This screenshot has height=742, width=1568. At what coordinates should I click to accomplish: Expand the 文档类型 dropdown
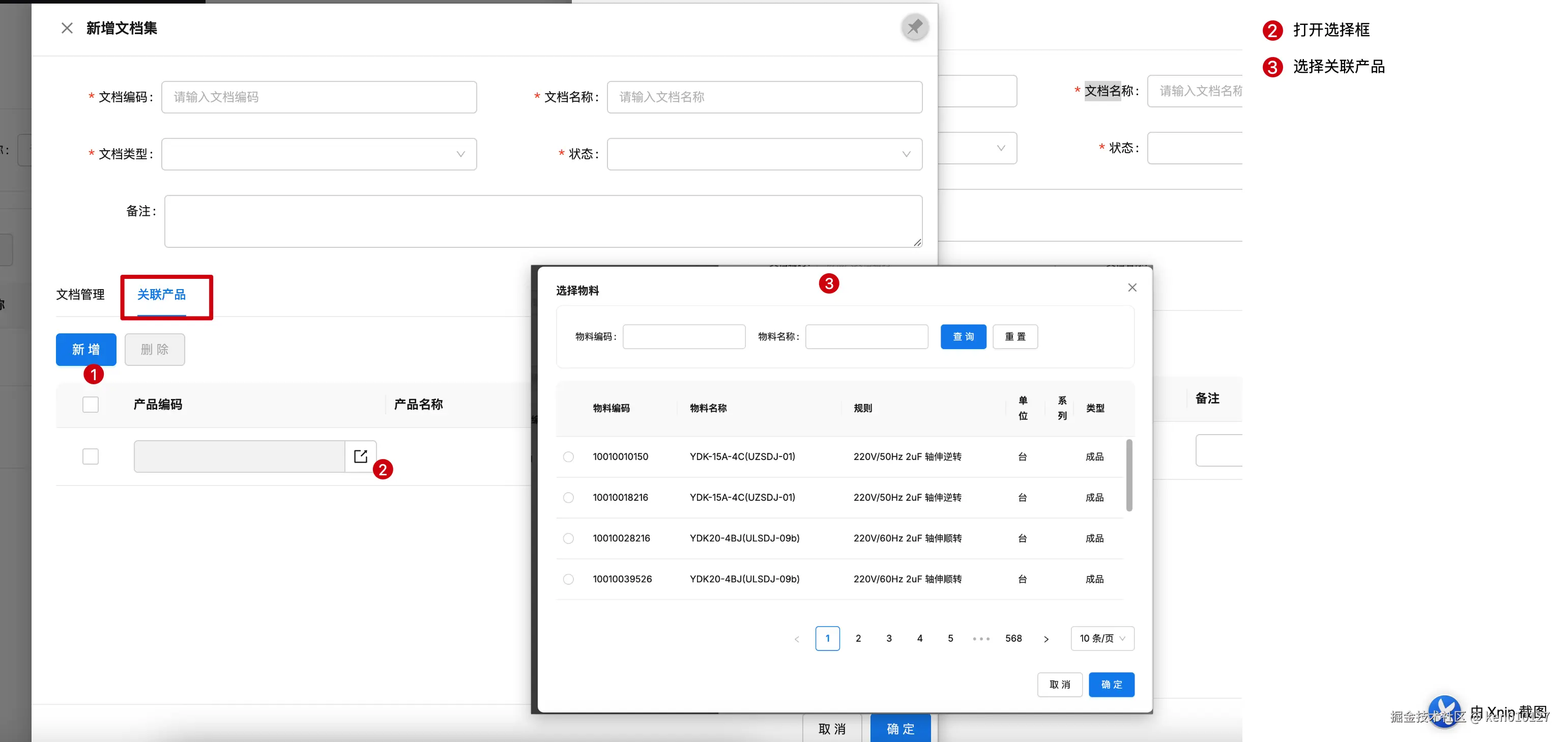tap(318, 154)
